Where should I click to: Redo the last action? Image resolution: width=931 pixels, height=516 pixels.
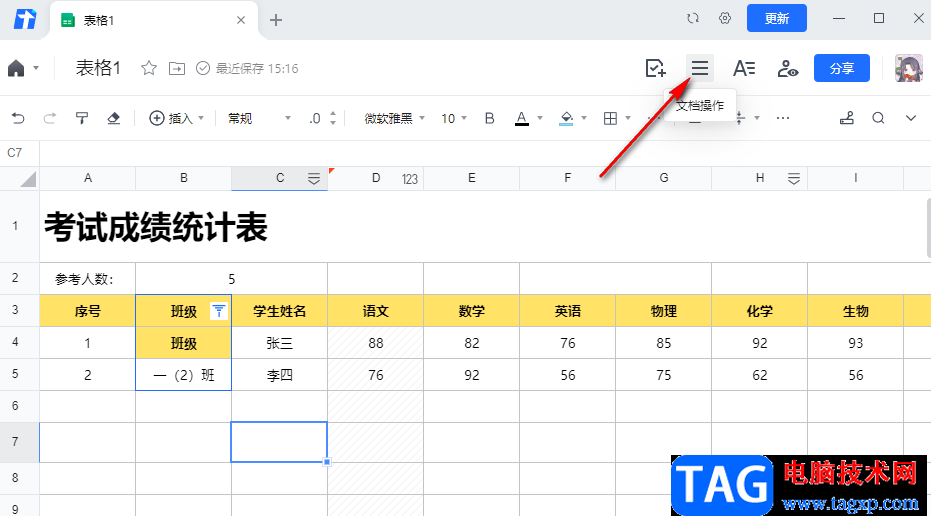pos(50,118)
